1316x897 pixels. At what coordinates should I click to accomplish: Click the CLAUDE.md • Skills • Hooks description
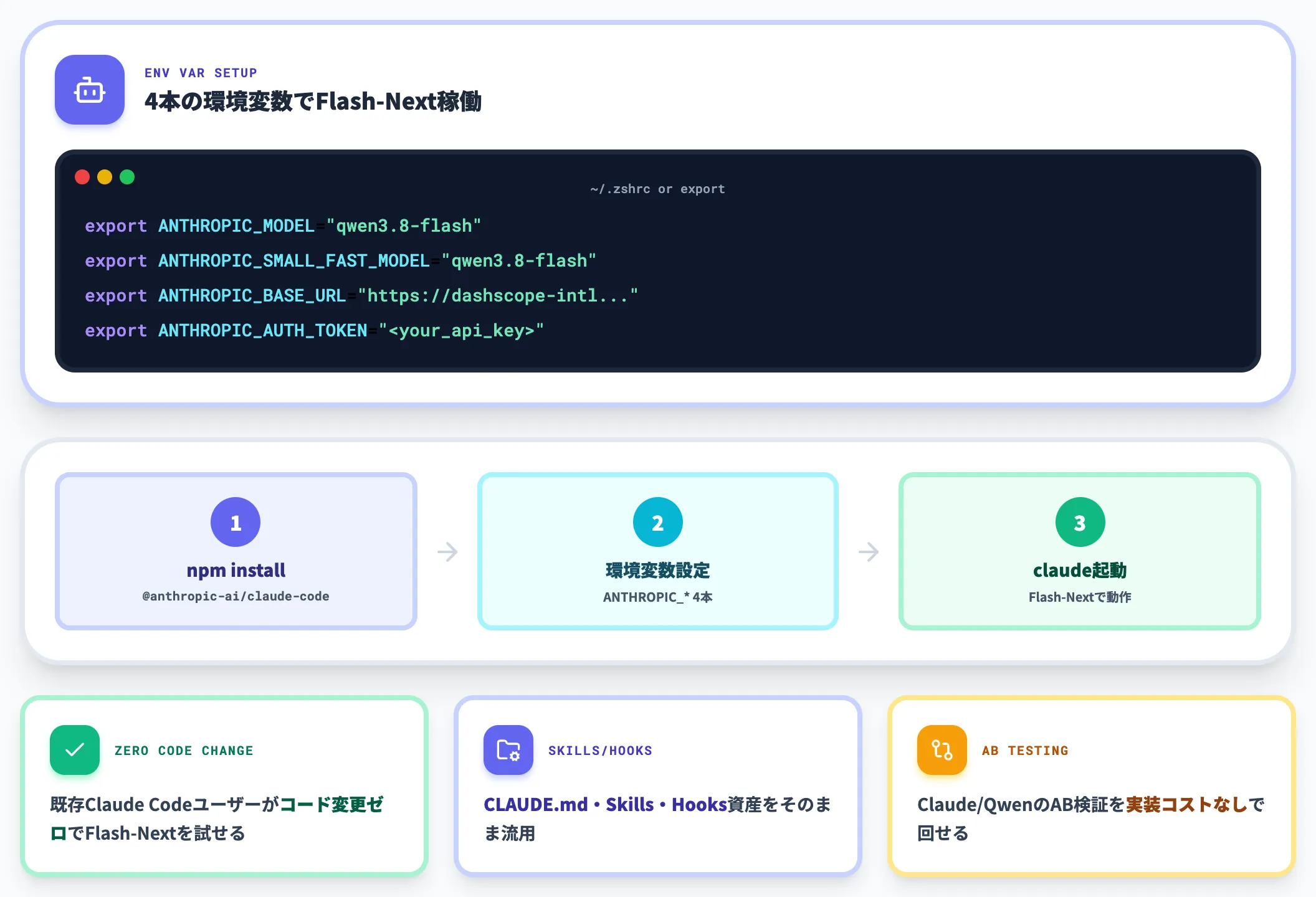point(657,819)
